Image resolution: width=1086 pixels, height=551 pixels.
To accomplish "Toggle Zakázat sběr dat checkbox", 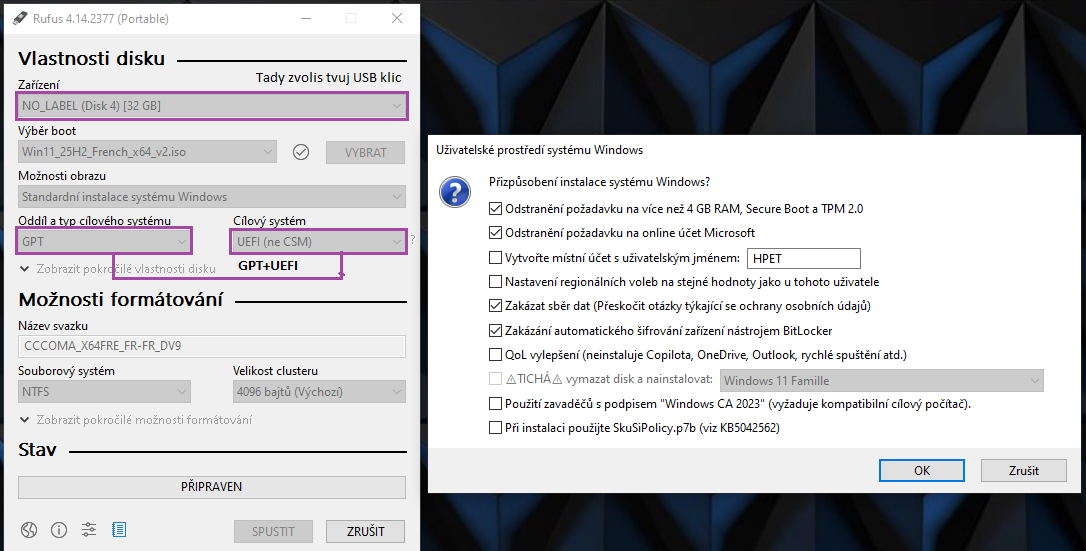I will (495, 306).
